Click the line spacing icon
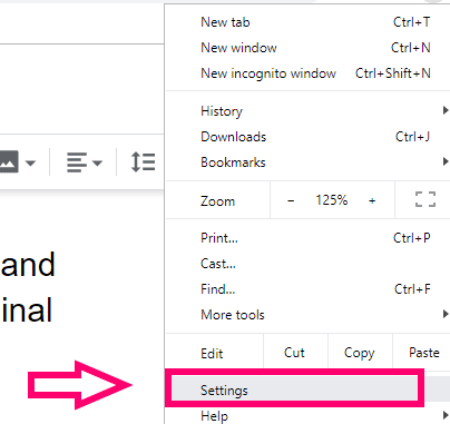The image size is (450, 424). point(143,162)
